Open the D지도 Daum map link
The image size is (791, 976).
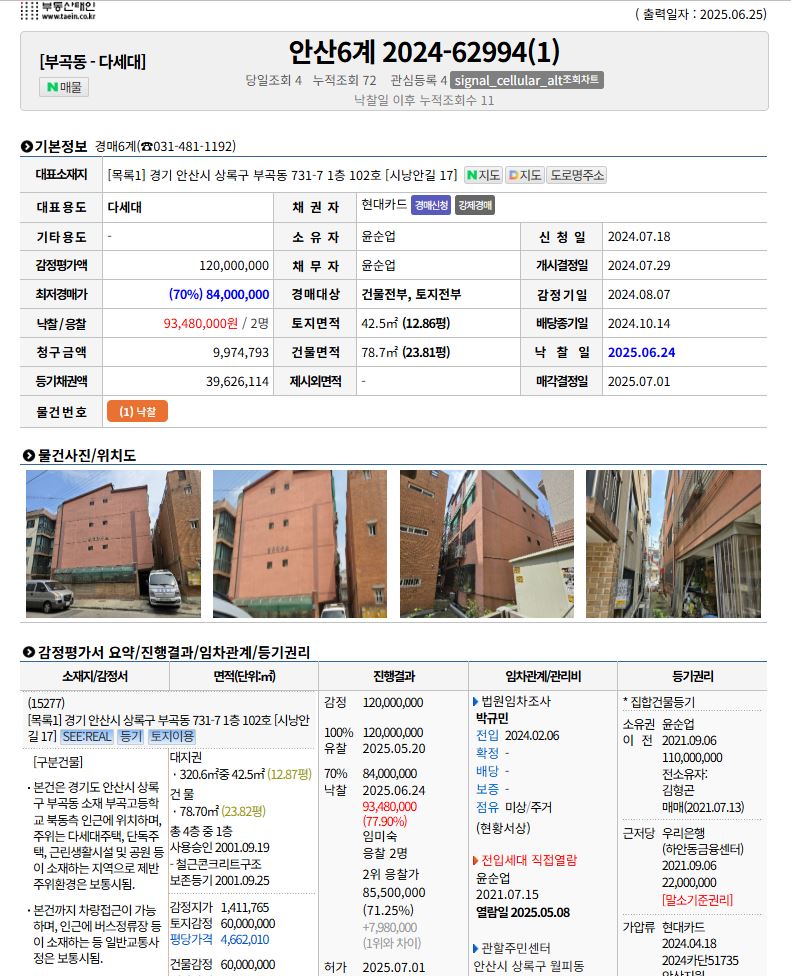(x=525, y=175)
